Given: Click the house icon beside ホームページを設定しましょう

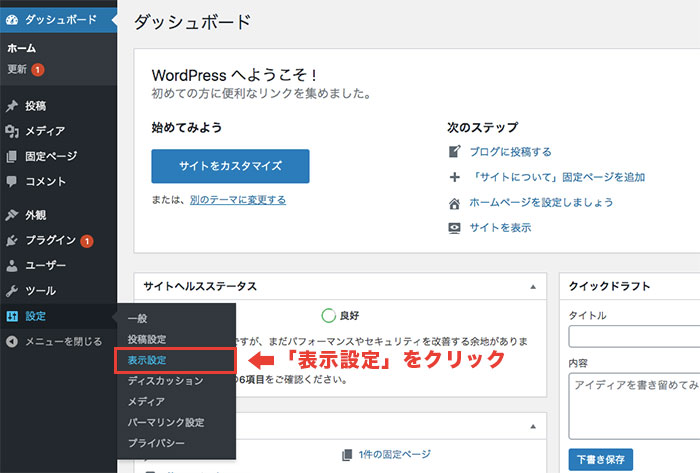Looking at the screenshot, I should (454, 203).
